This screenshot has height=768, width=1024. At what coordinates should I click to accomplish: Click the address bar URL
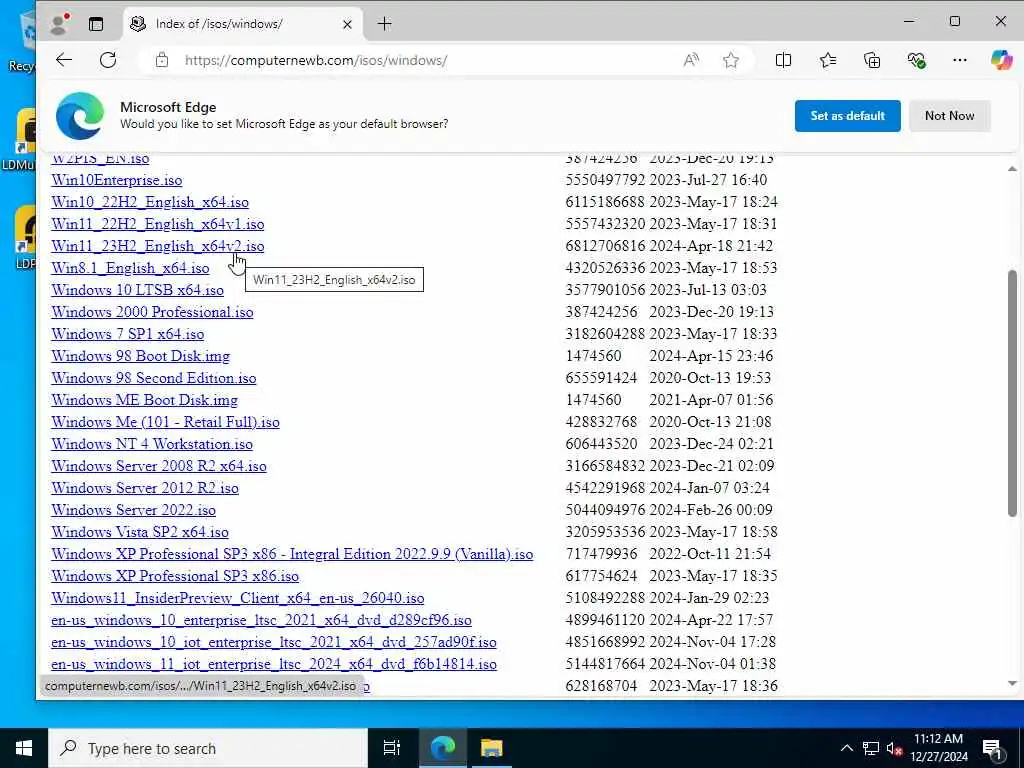click(x=316, y=60)
